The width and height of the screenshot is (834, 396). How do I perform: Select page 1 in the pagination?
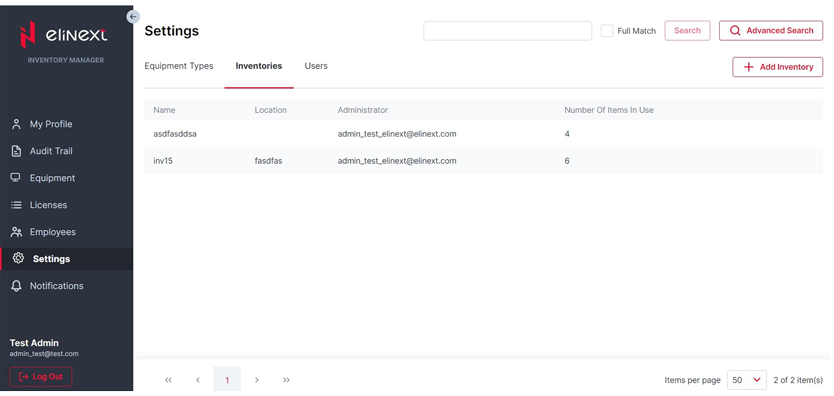[227, 380]
